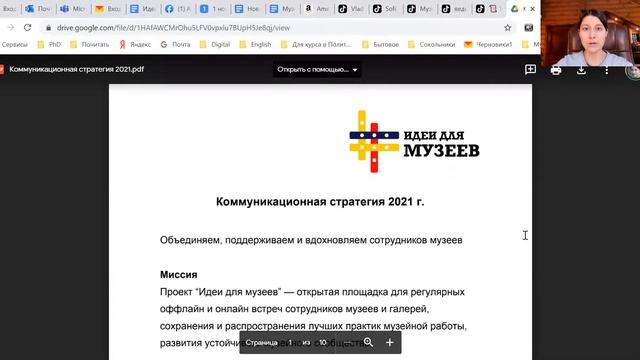Switch to the 'Нов' Google Docs tab
The image size is (640, 360).
point(247,9)
